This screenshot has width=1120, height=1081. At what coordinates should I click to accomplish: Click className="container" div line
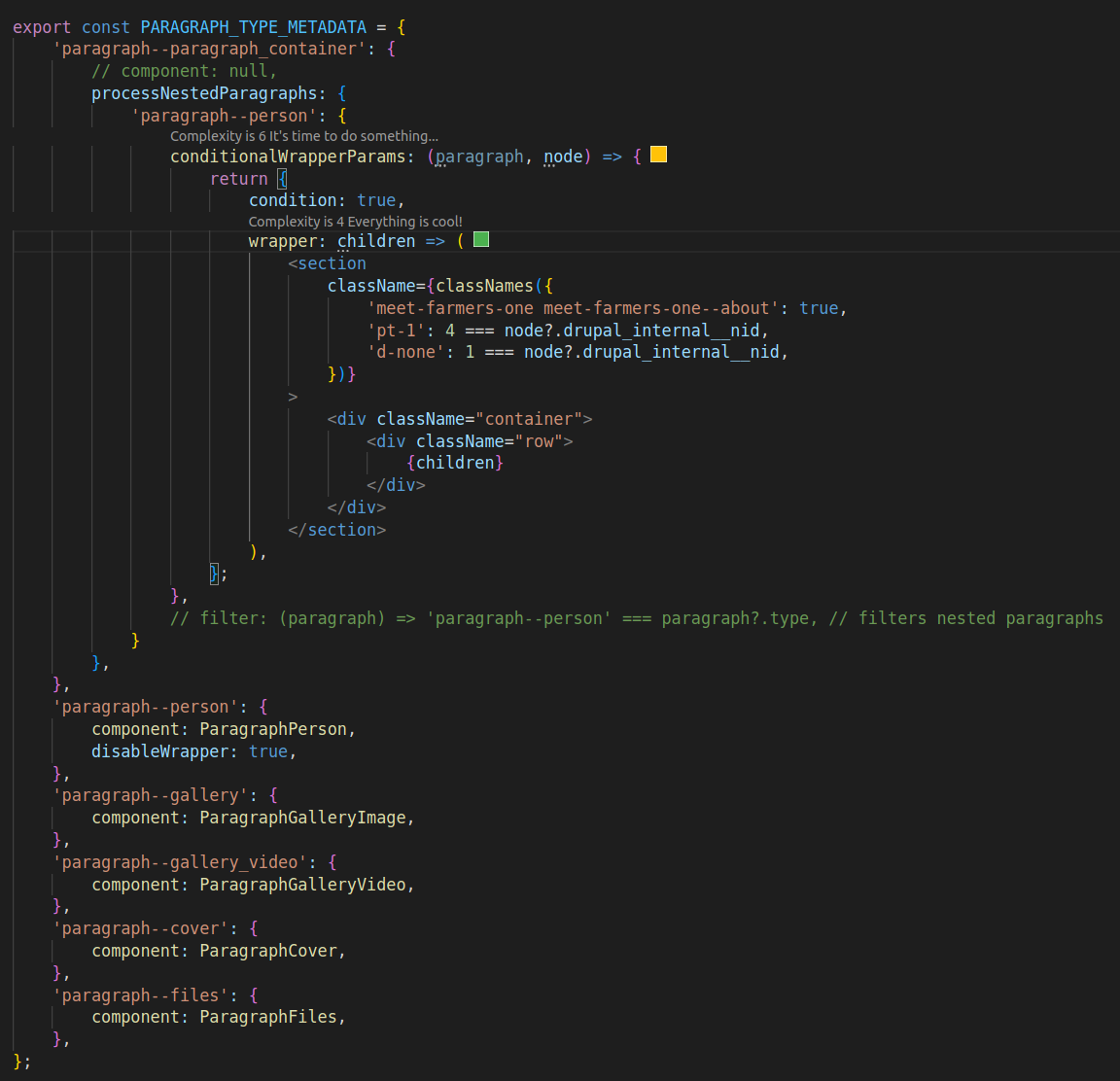(460, 419)
